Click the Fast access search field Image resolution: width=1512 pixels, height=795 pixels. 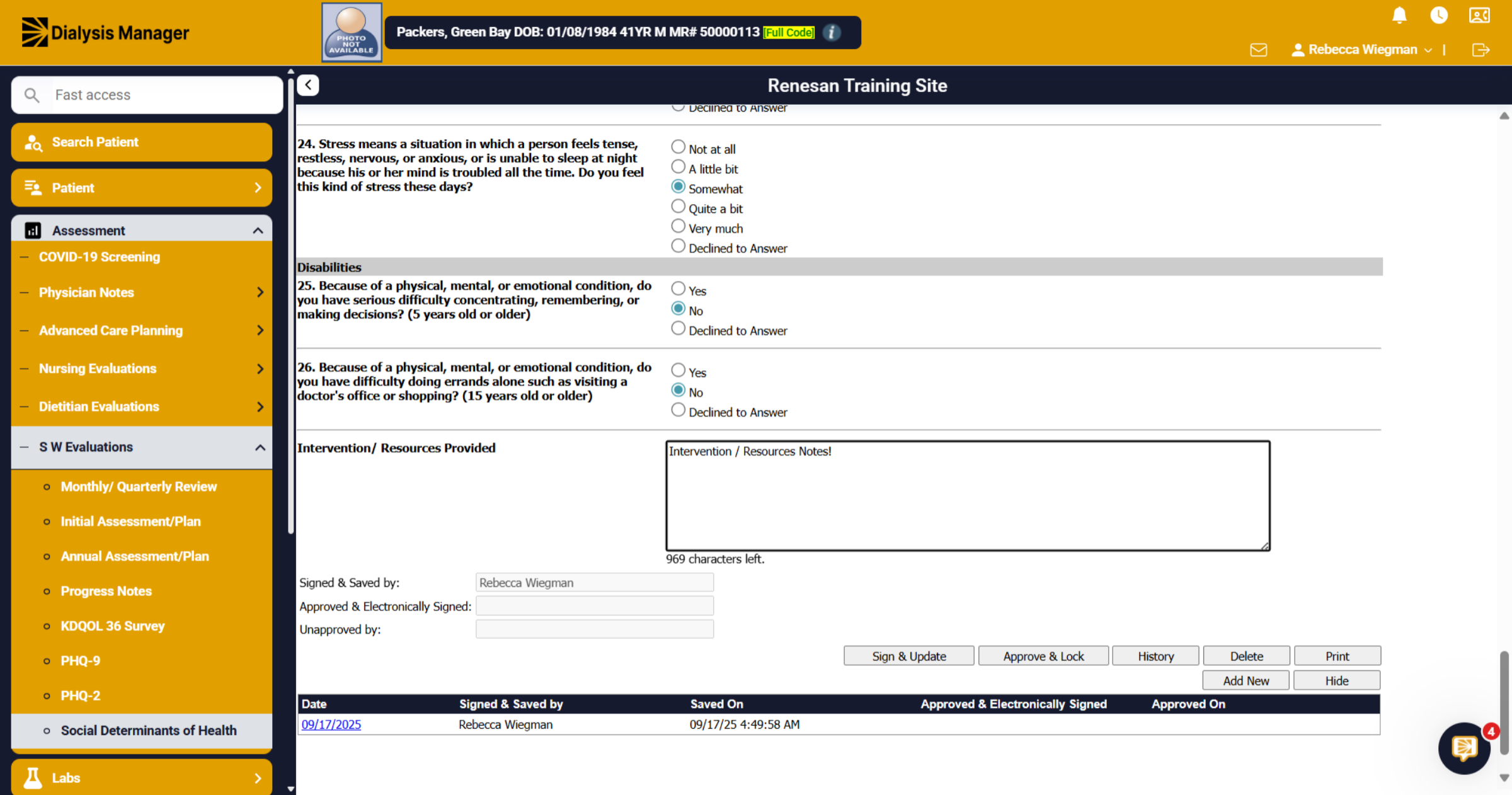click(x=147, y=95)
